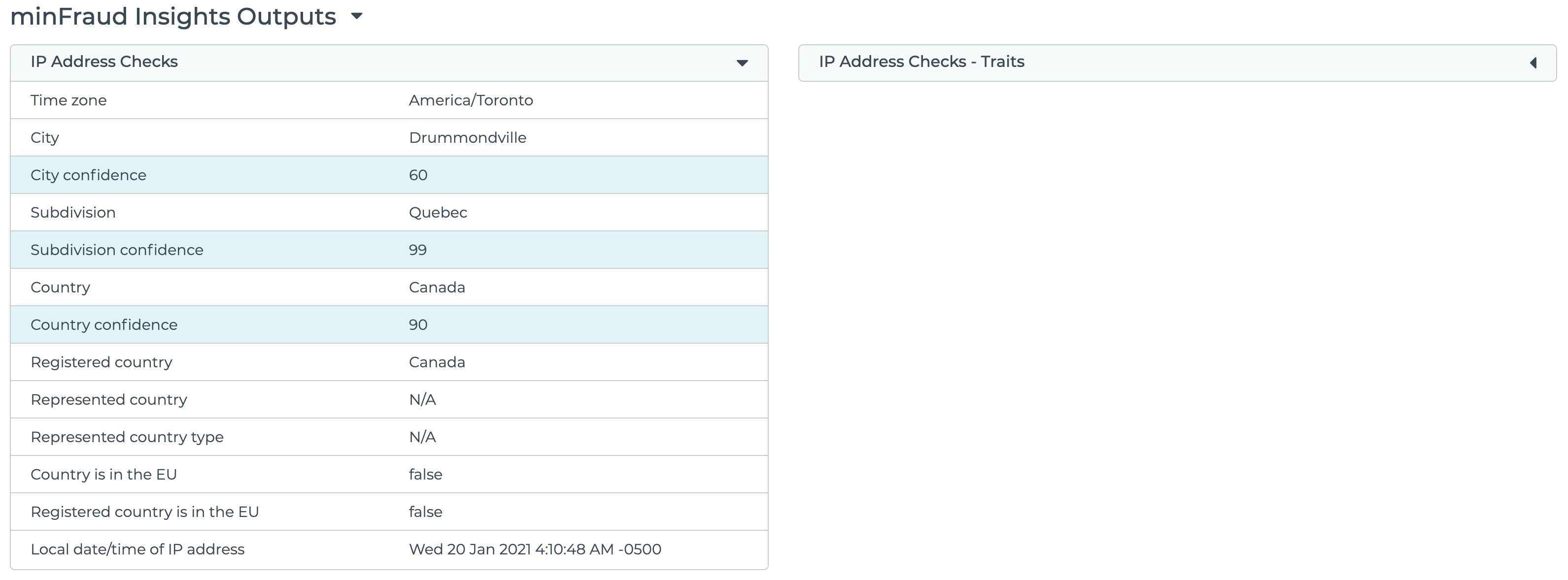Click the Registered country label
1568x580 pixels.
[101, 362]
